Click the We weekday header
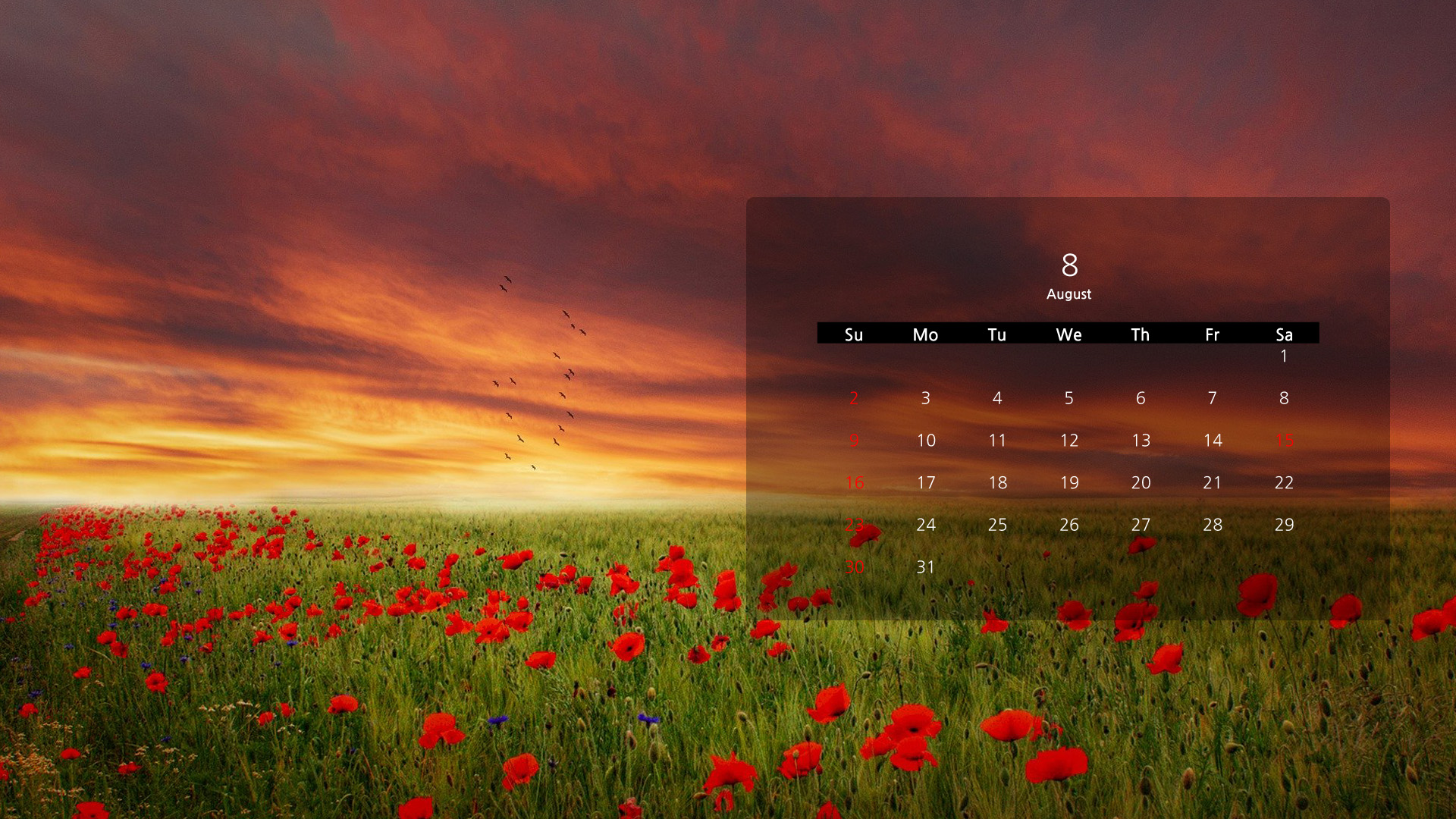Viewport: 1456px width, 819px height. pos(1068,334)
